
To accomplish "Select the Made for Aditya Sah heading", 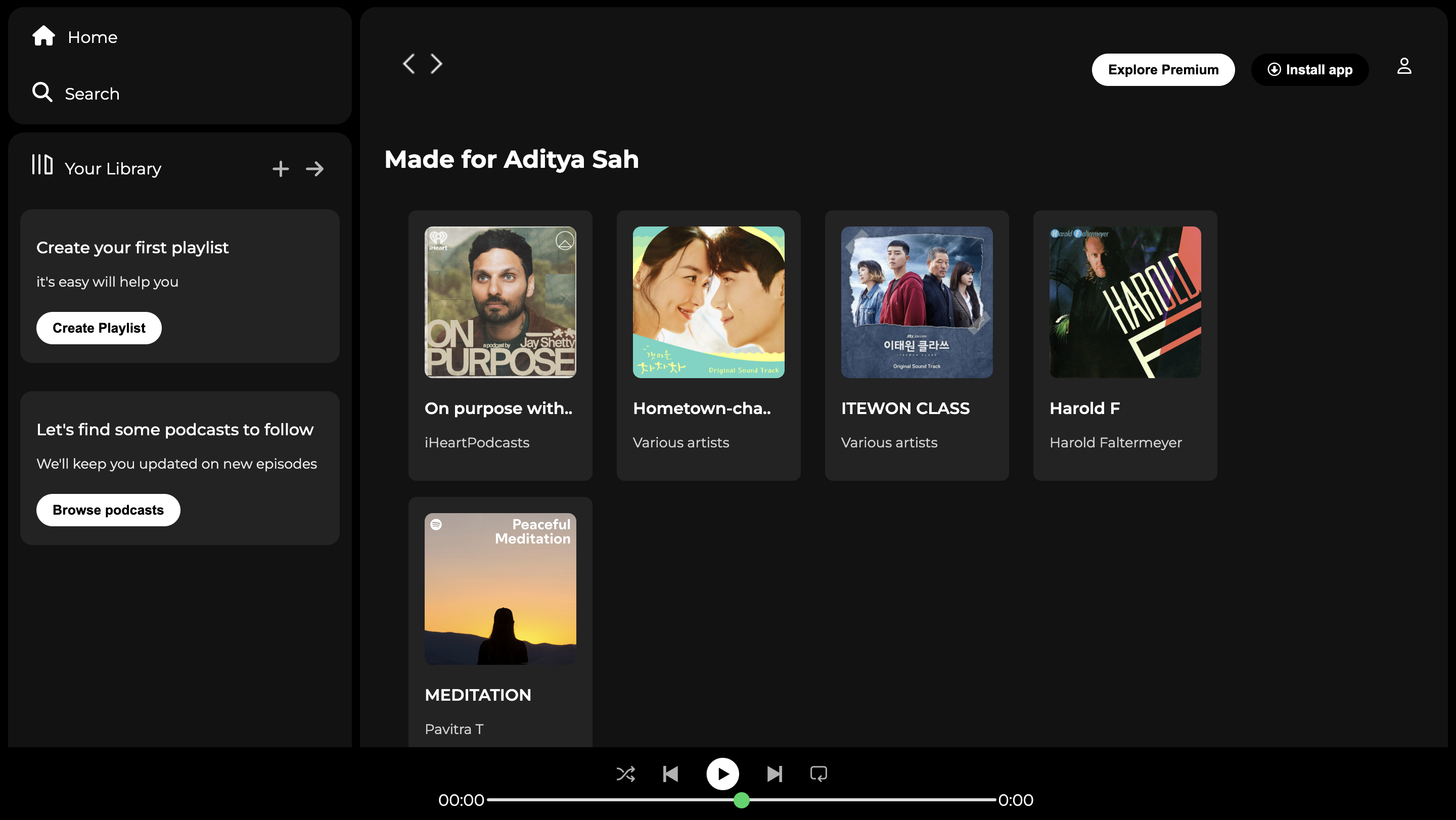I will coord(511,159).
